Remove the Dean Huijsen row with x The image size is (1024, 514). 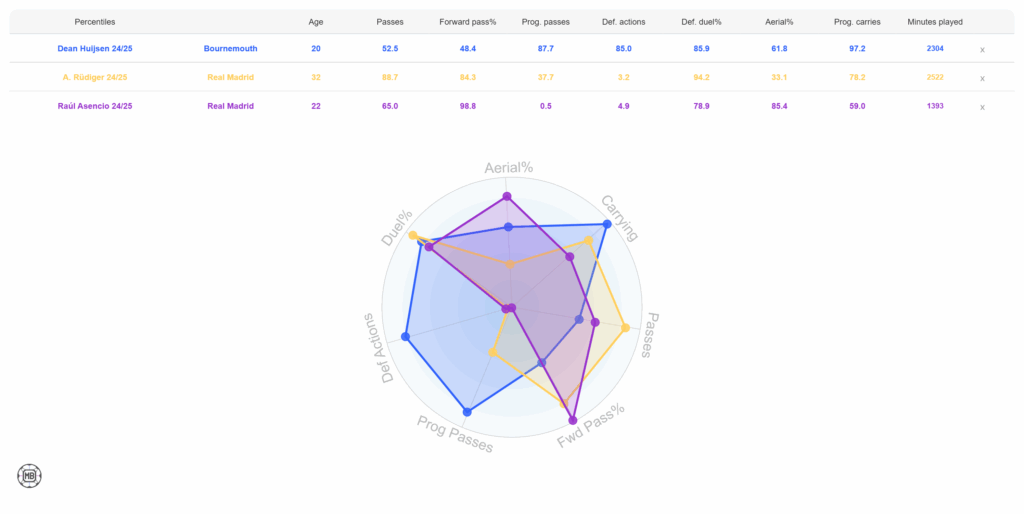[982, 49]
